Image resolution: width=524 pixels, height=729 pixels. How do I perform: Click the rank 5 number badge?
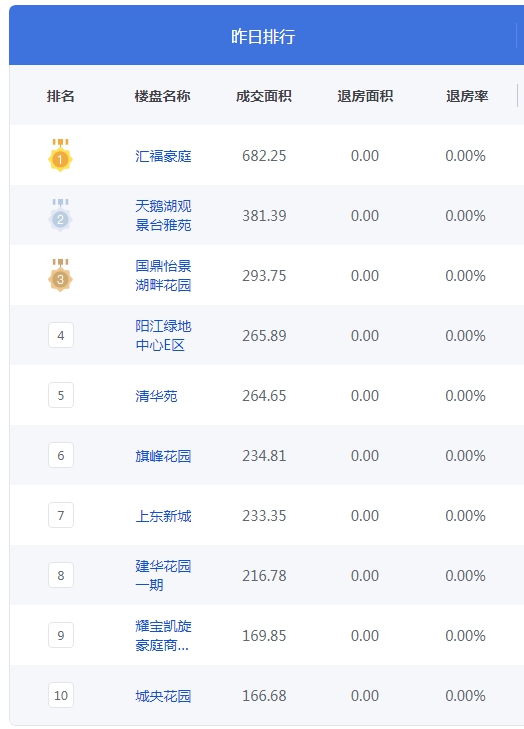point(61,395)
